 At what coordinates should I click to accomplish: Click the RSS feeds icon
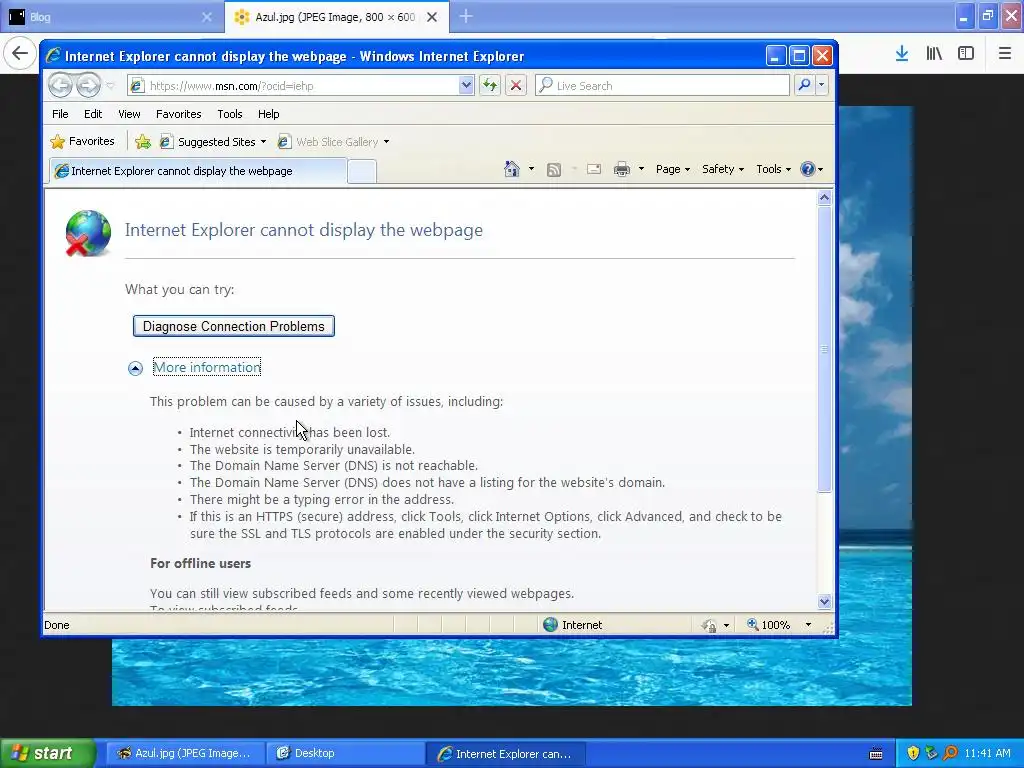pyautogui.click(x=554, y=170)
